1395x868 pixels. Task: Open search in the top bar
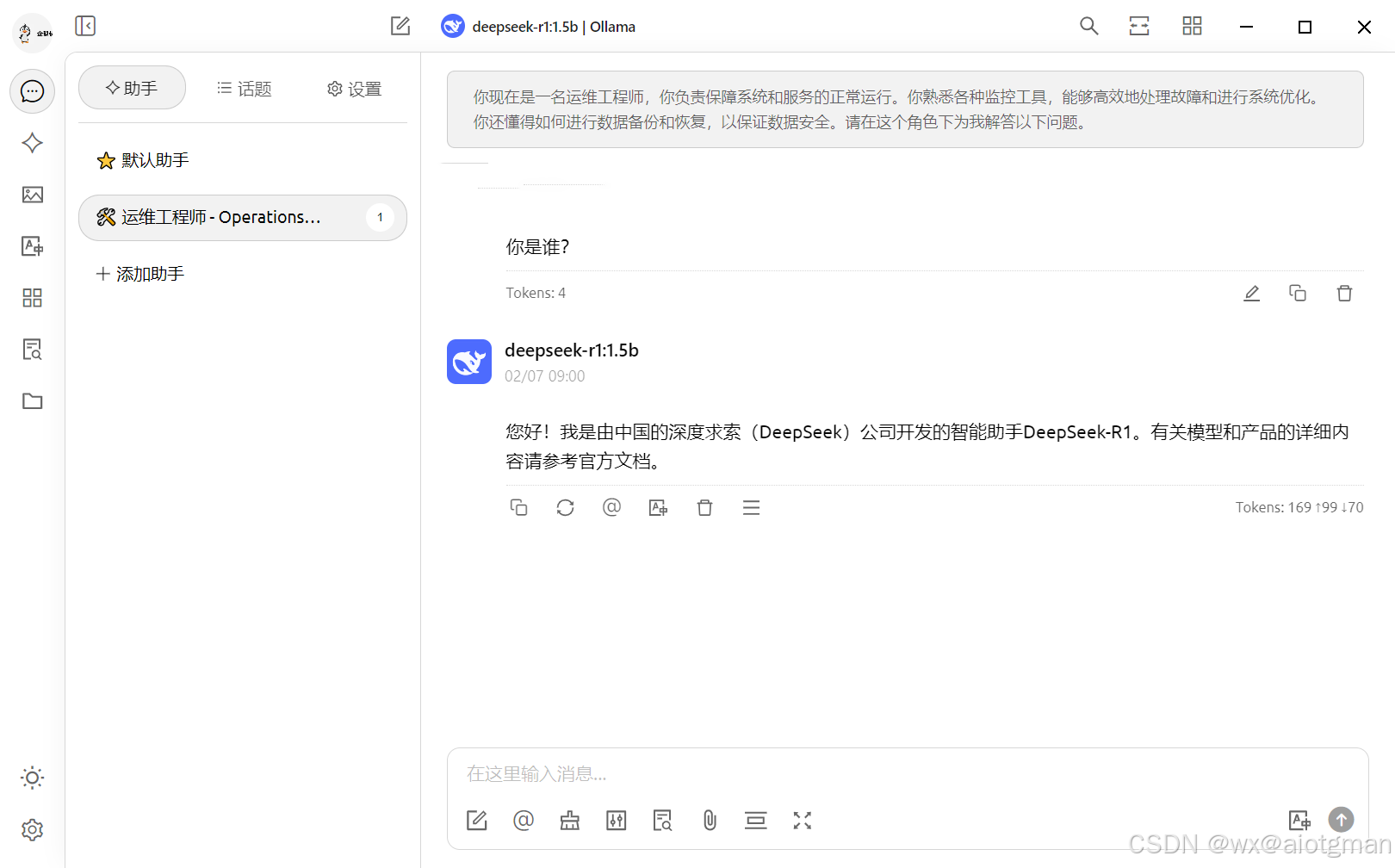1089,26
